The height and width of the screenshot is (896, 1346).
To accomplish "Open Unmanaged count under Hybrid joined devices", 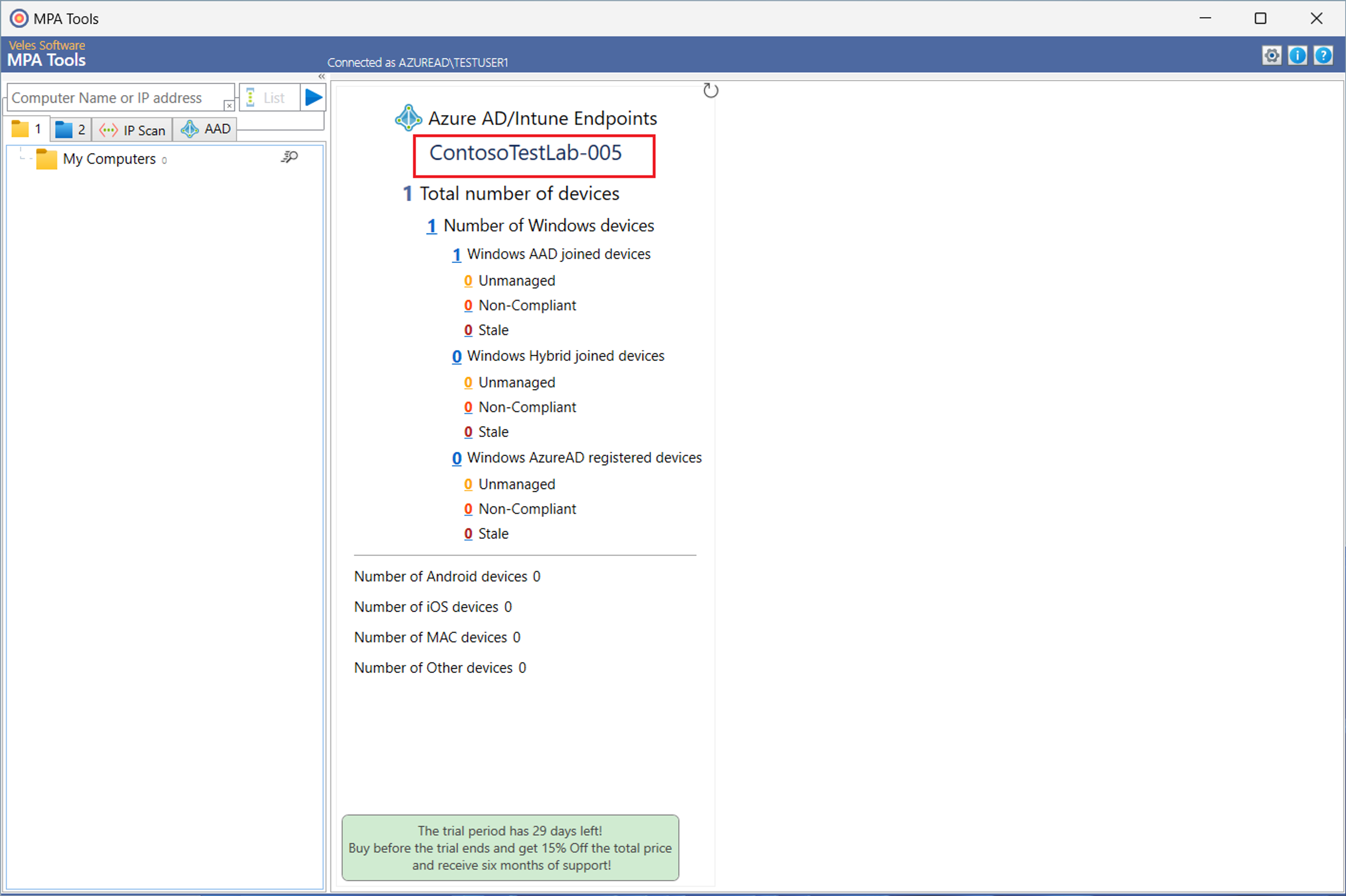I will (468, 382).
